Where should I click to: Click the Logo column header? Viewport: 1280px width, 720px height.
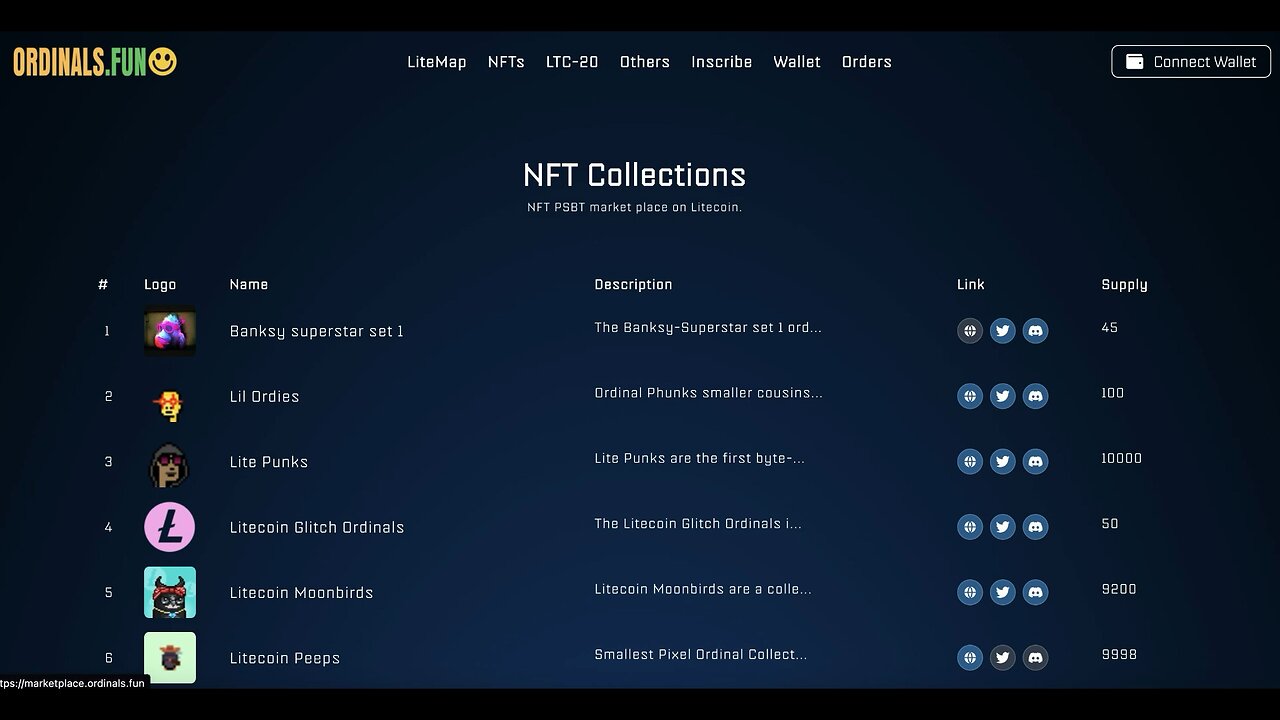160,284
